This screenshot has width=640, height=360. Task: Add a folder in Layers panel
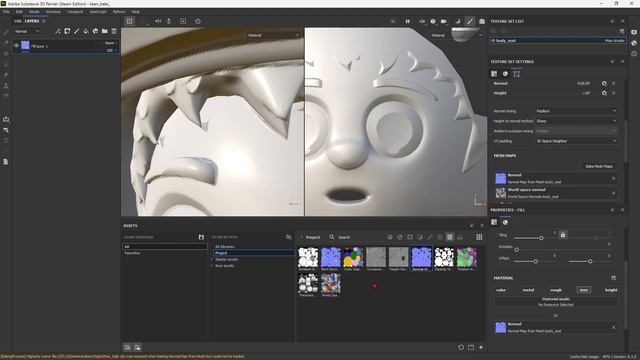pyautogui.click(x=104, y=31)
